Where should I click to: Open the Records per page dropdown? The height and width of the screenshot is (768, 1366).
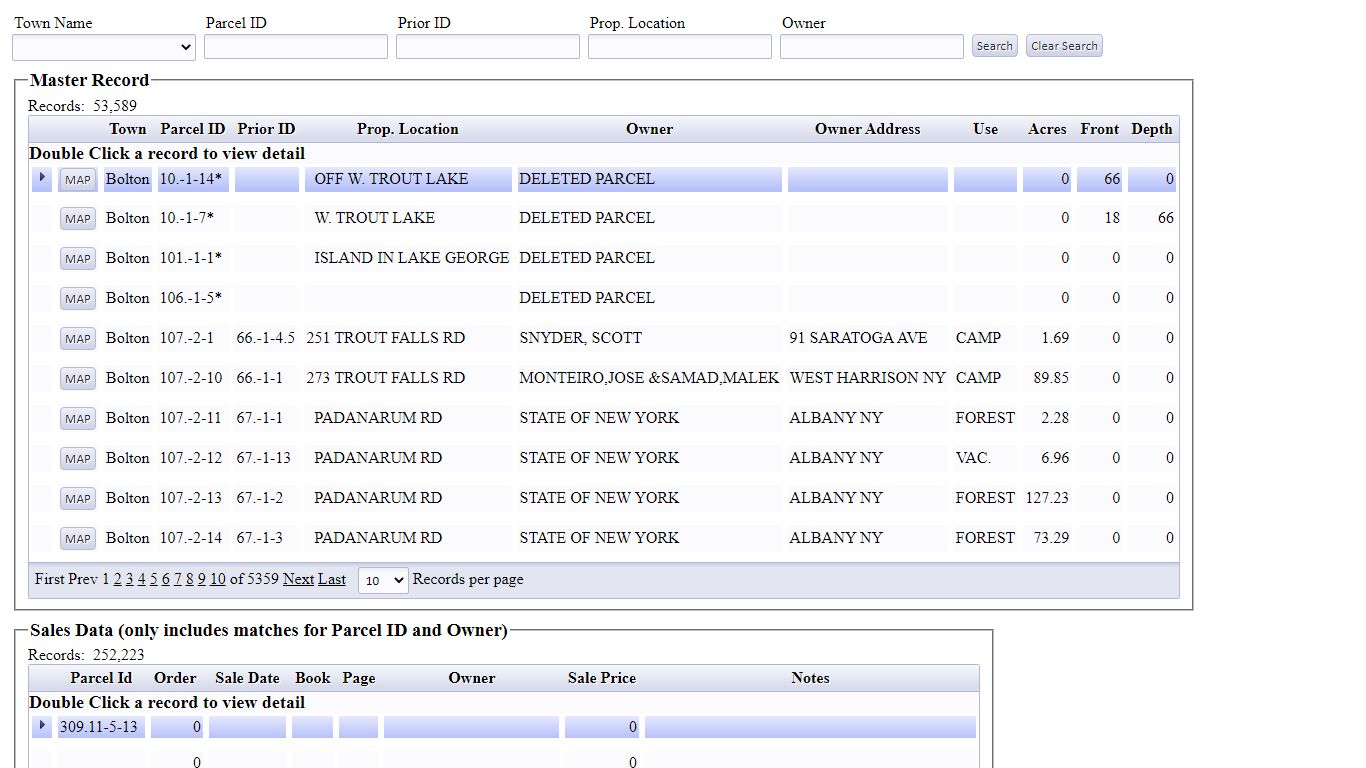pos(383,580)
